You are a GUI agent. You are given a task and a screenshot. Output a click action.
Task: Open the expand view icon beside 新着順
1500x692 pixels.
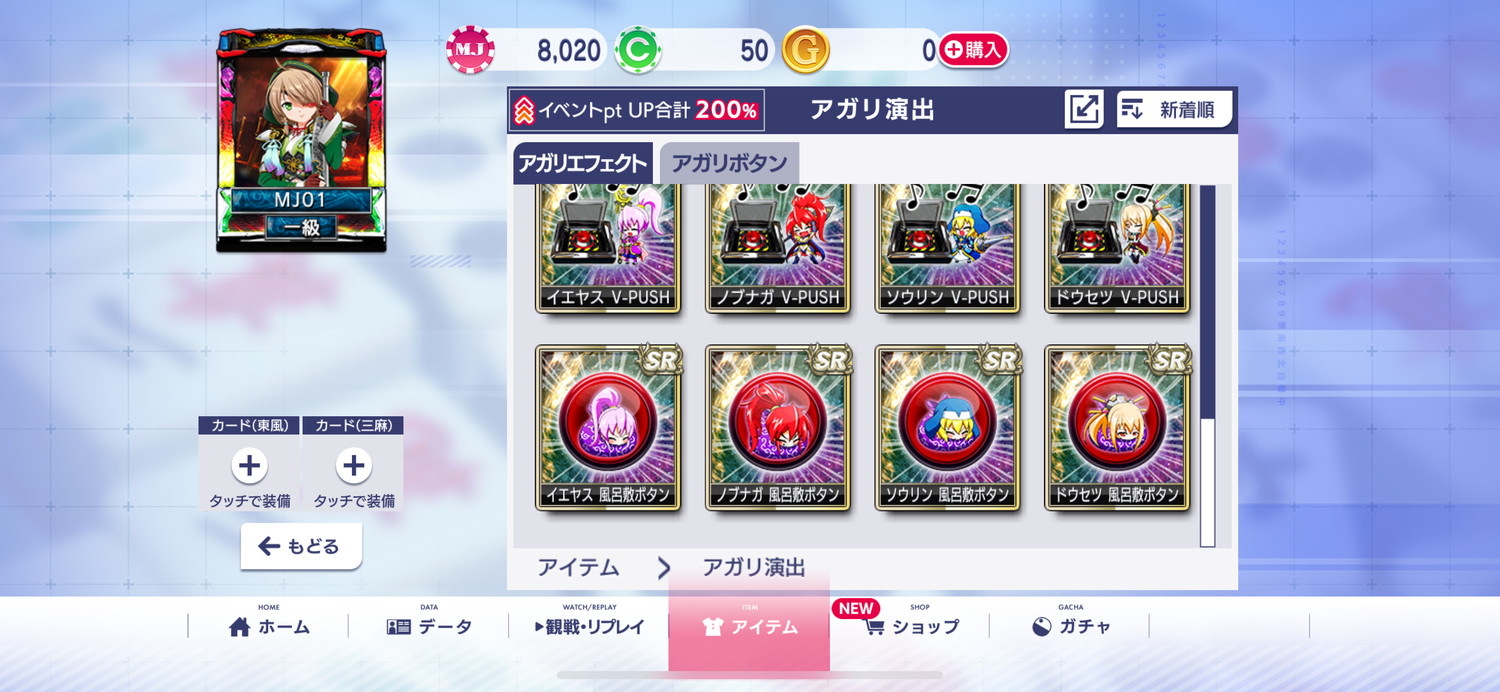click(1084, 110)
